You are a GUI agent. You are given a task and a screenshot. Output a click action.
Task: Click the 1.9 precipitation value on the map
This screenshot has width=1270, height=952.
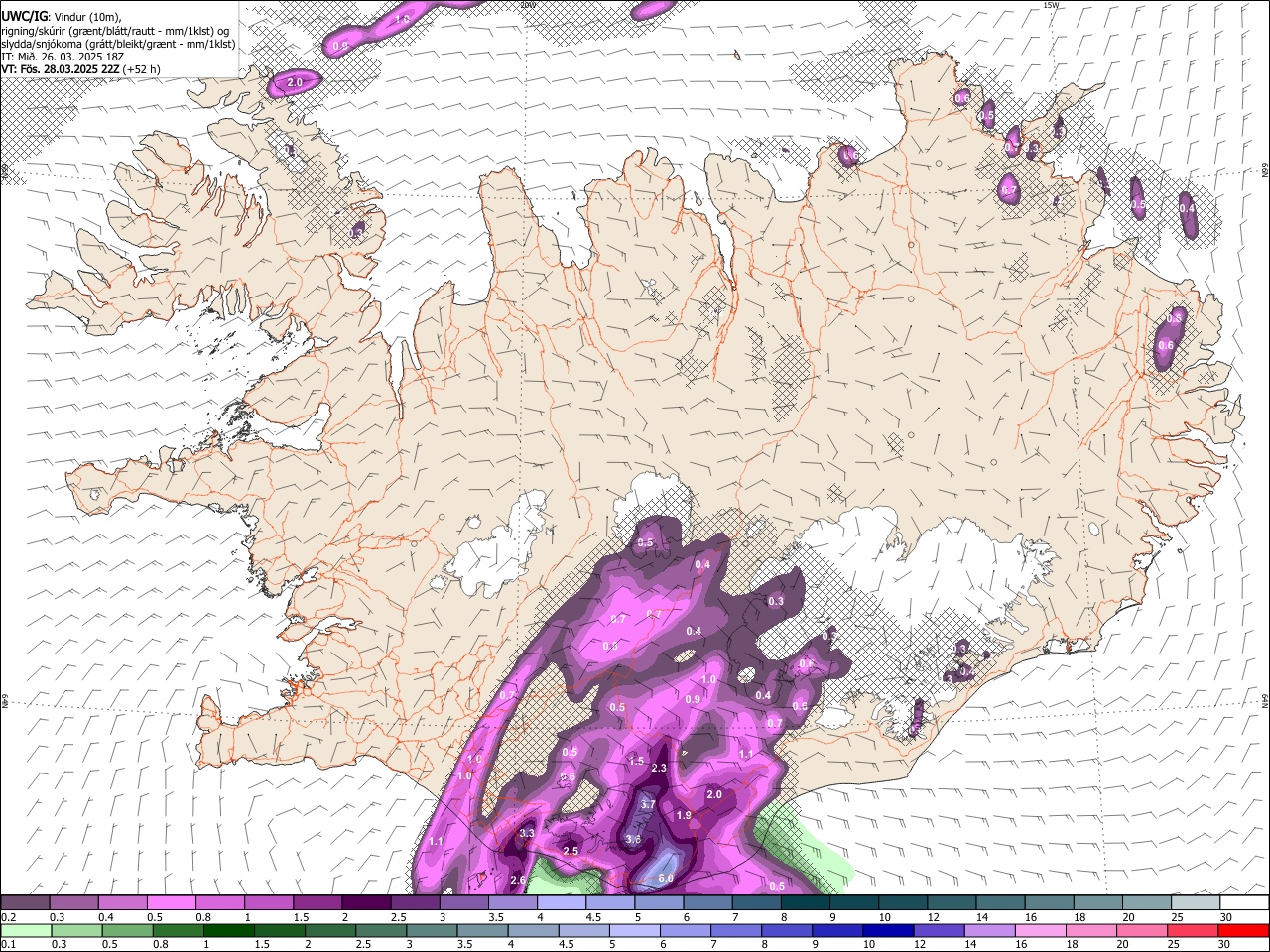(x=684, y=816)
